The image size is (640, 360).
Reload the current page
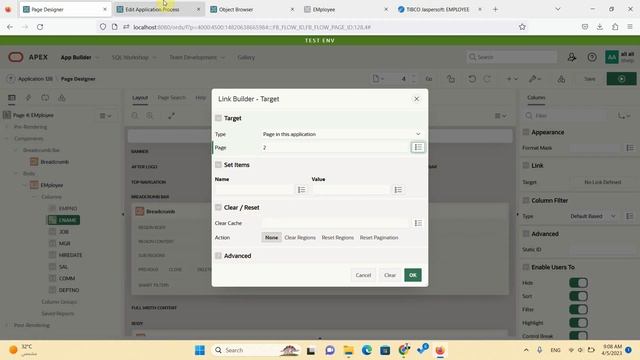pos(40,27)
